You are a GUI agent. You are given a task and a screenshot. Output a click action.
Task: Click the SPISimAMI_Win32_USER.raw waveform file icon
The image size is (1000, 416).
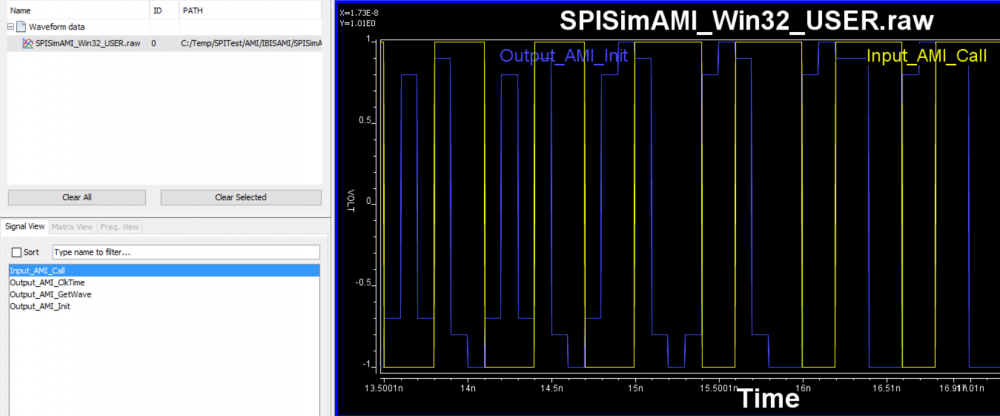(27, 44)
